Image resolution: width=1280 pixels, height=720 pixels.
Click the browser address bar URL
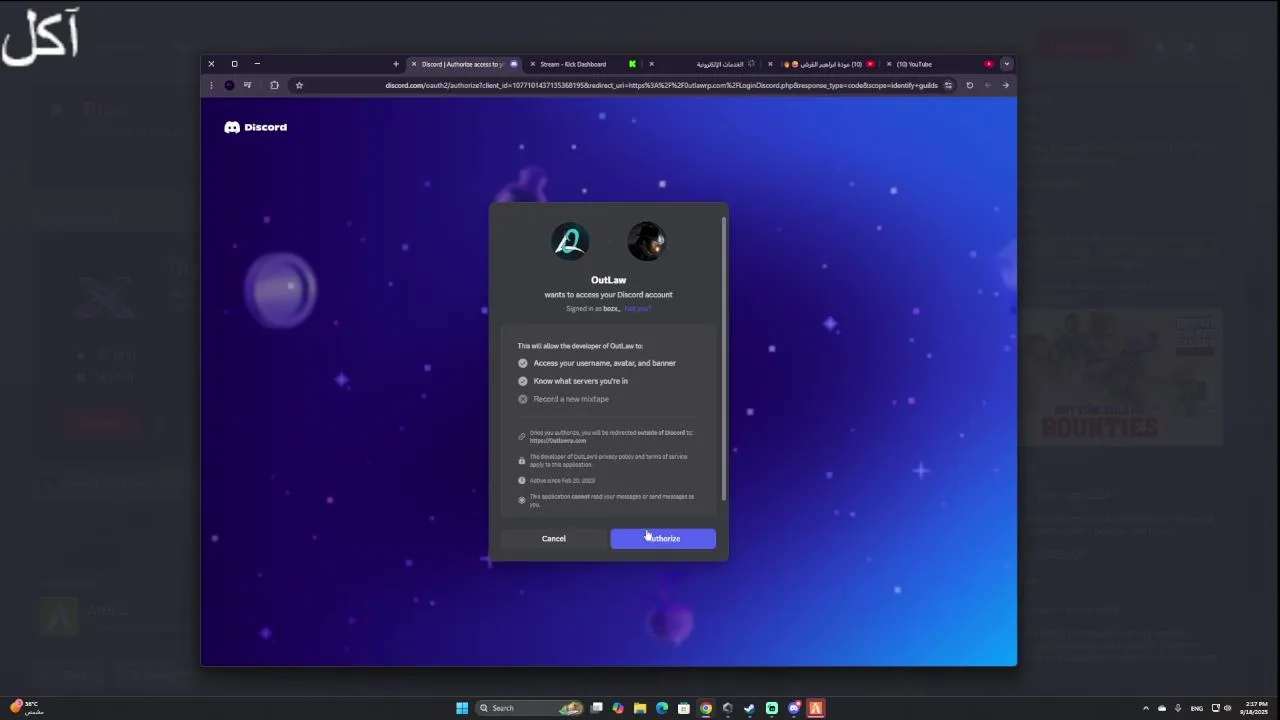coord(662,85)
